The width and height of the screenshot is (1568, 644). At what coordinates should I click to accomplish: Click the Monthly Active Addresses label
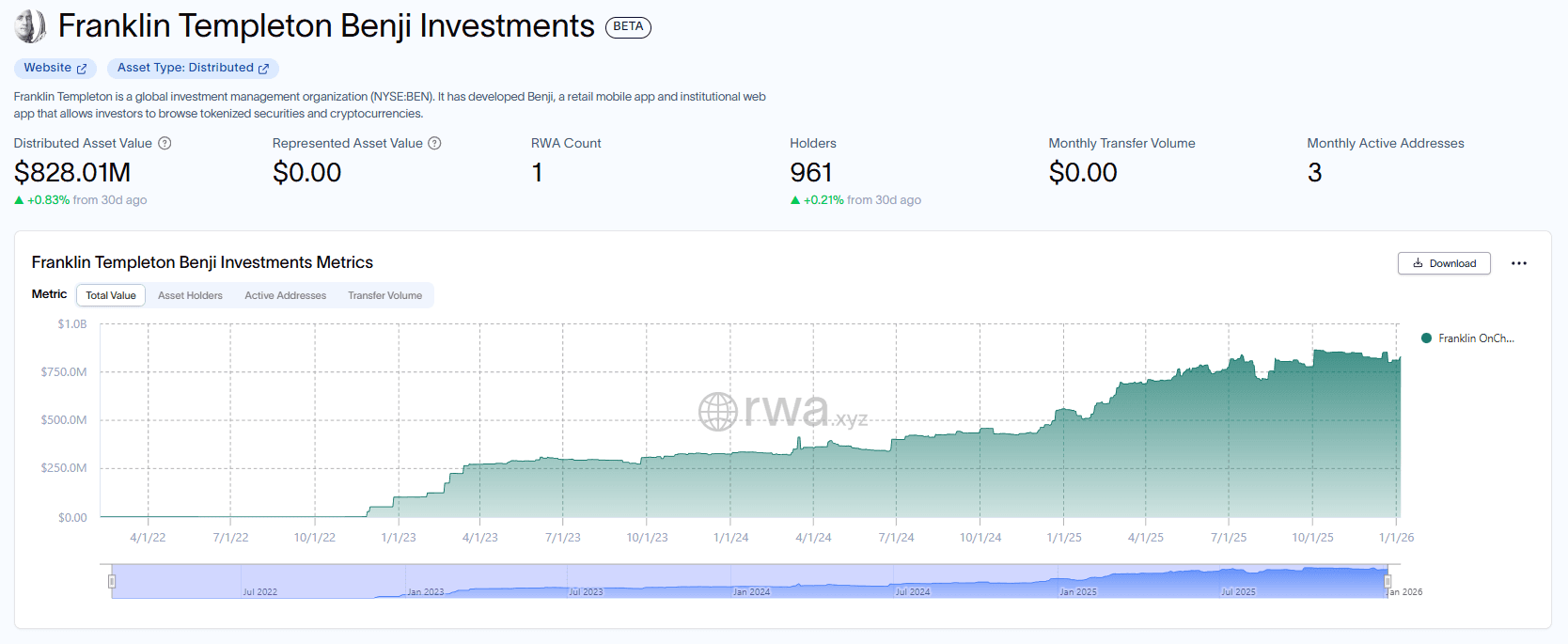1386,143
